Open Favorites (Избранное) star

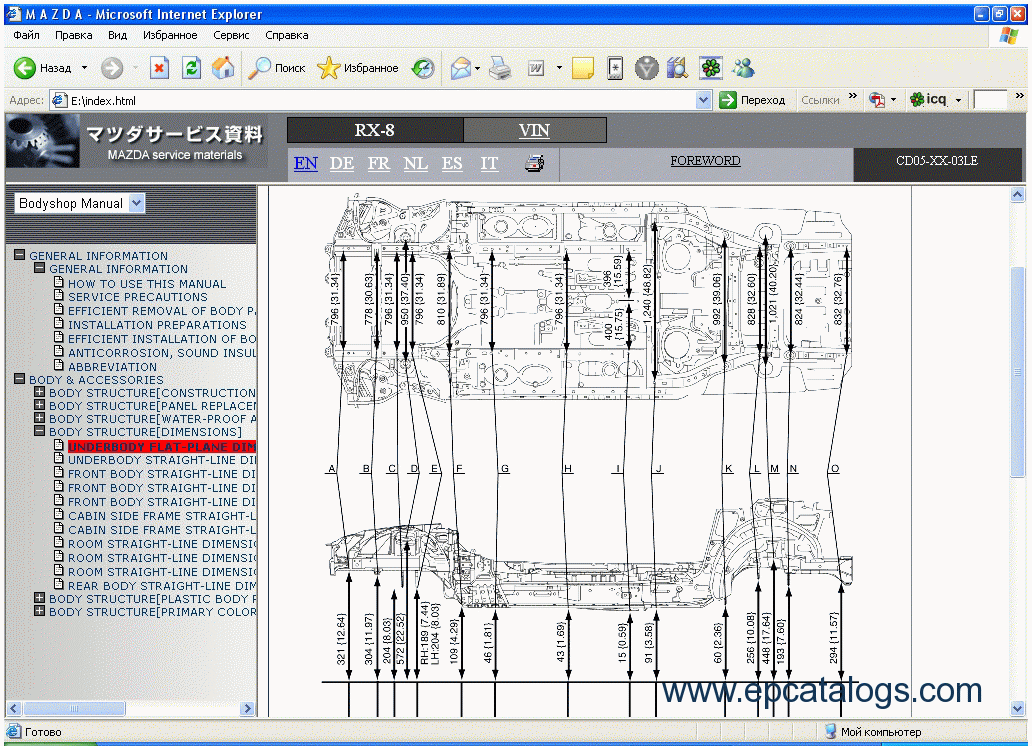[328, 68]
